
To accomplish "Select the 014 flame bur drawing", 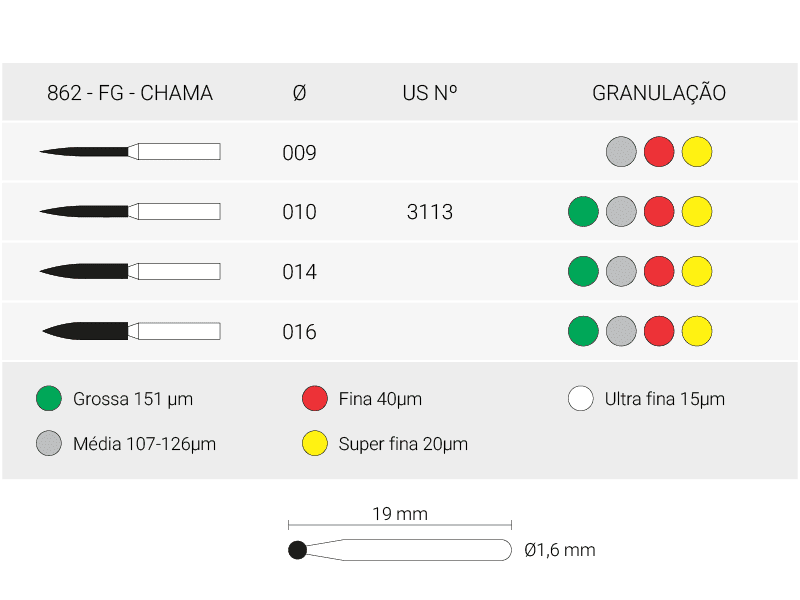I will (x=130, y=271).
